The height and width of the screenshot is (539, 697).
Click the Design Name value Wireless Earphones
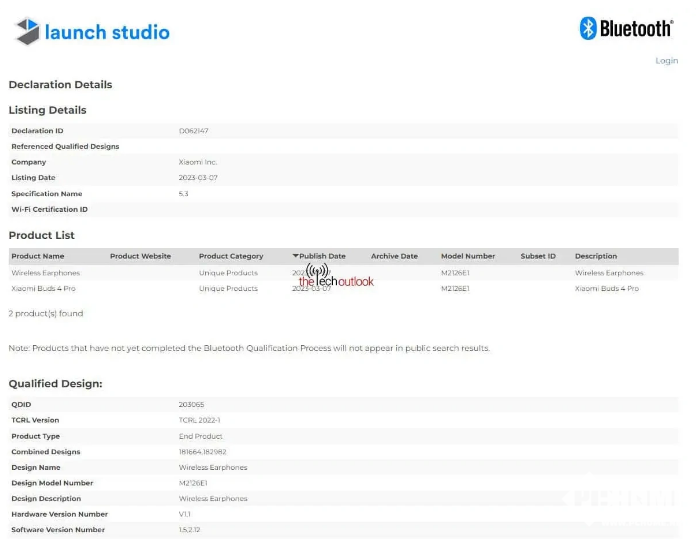coord(213,467)
